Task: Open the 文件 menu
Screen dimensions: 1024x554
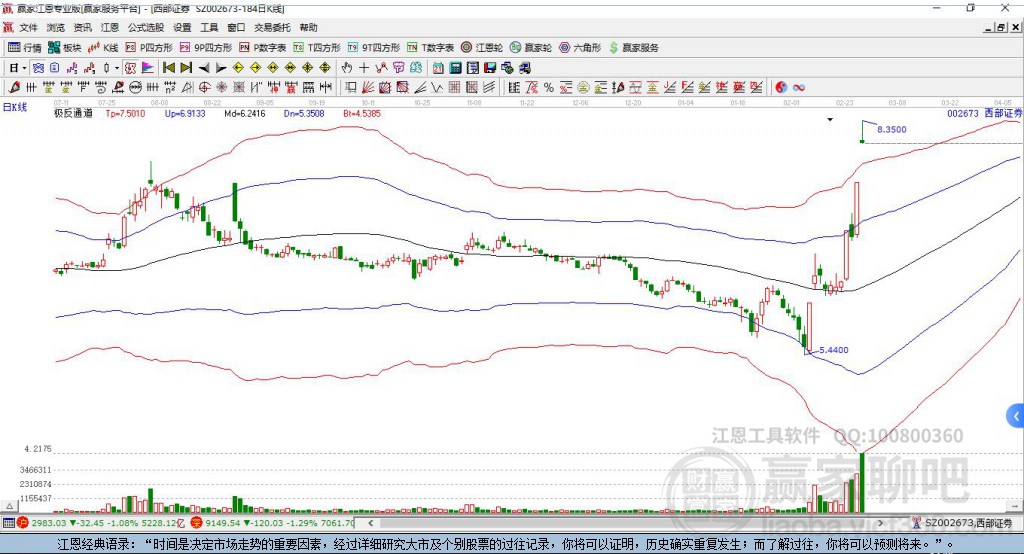Action: [28, 27]
